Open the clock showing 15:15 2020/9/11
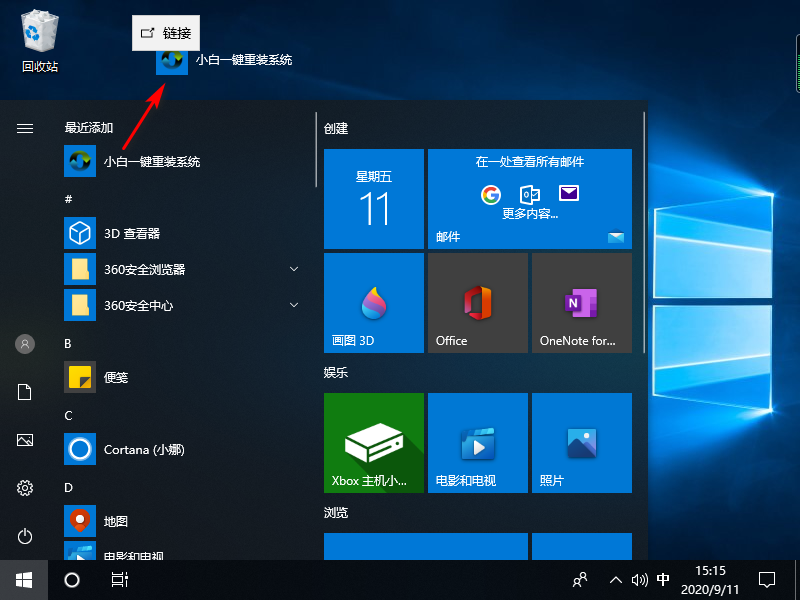800x600 pixels. [710, 580]
